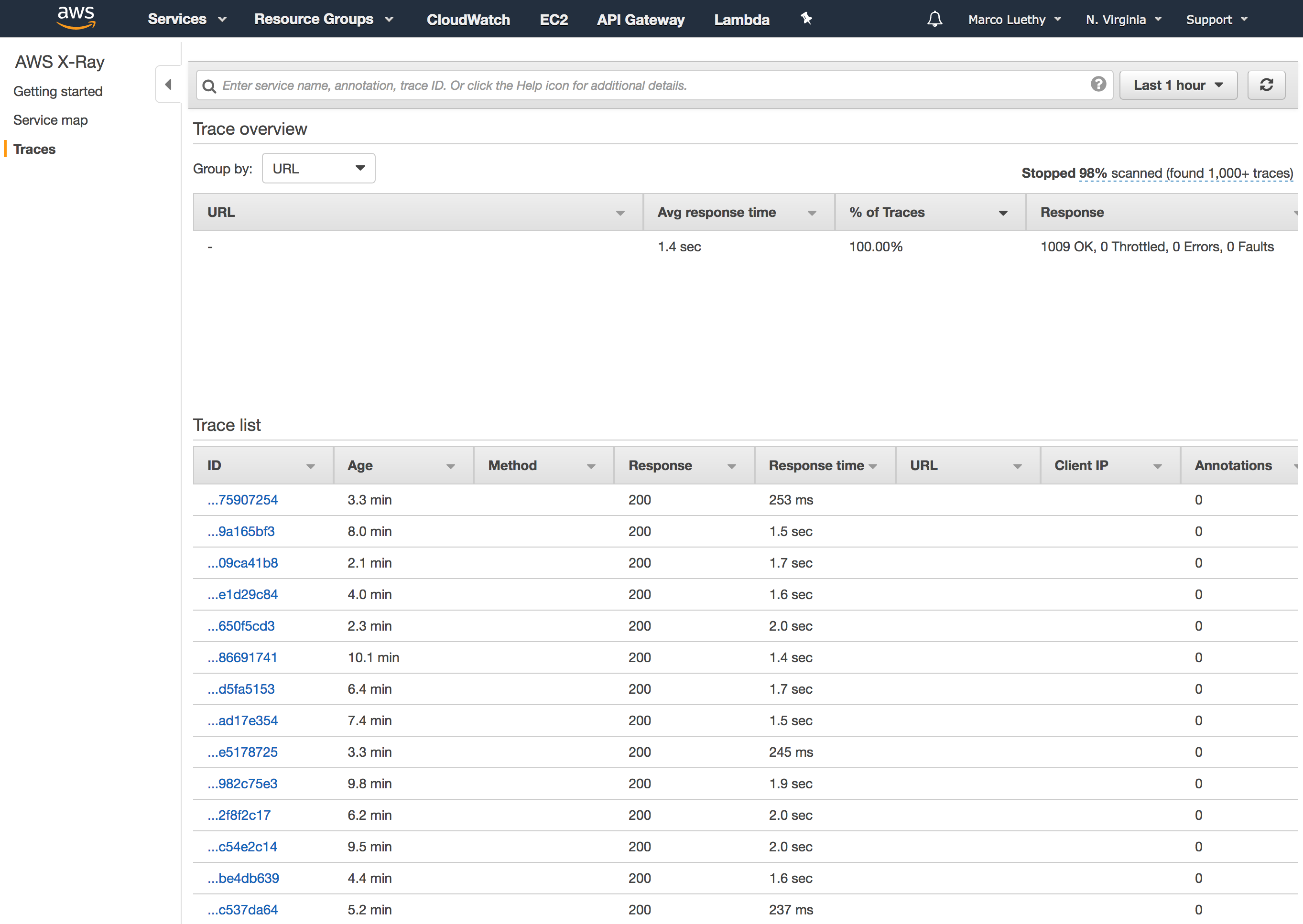Refresh the trace results
Screen dimensions: 1303x924
[1266, 86]
